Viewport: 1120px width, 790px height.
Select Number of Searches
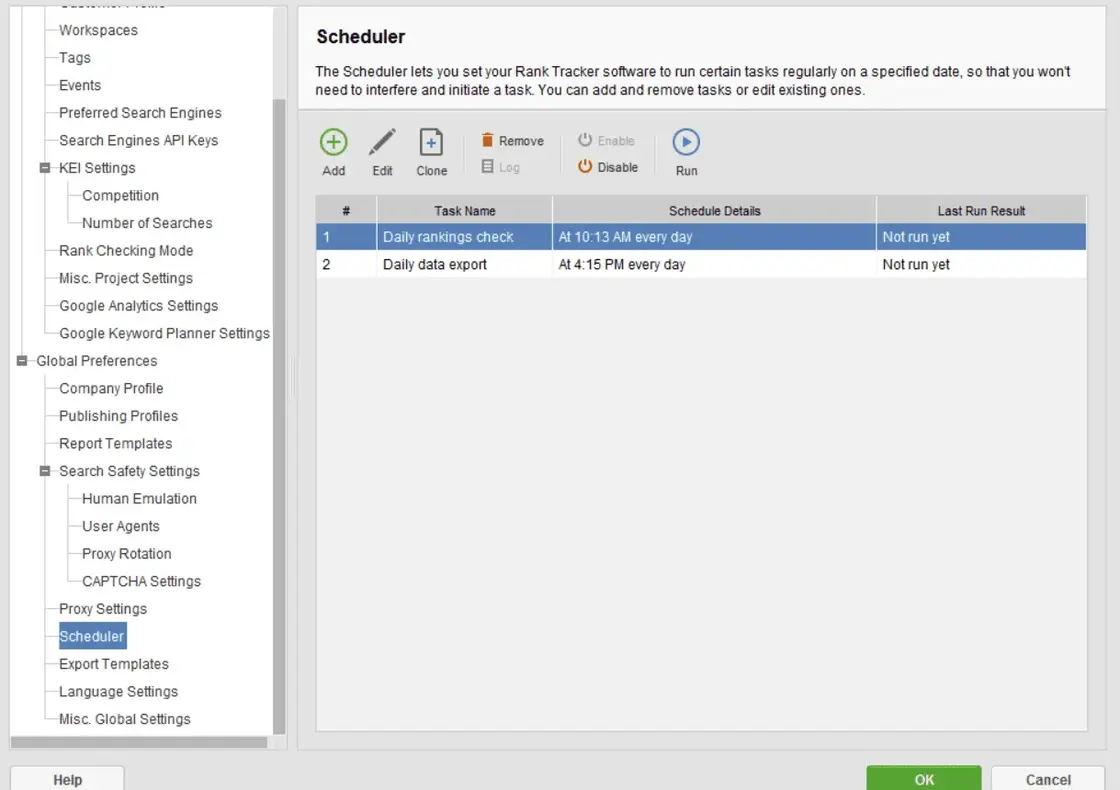(x=147, y=223)
